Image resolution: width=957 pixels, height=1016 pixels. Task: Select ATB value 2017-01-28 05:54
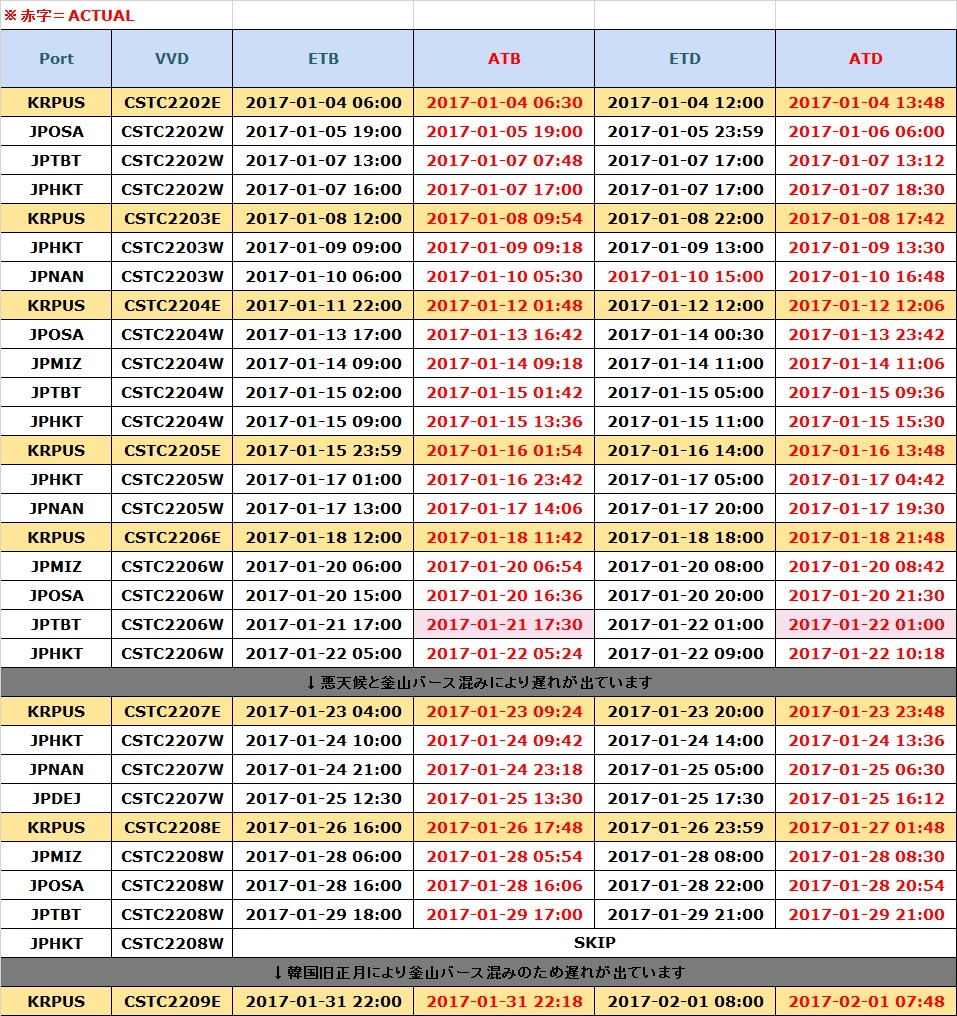click(x=504, y=857)
